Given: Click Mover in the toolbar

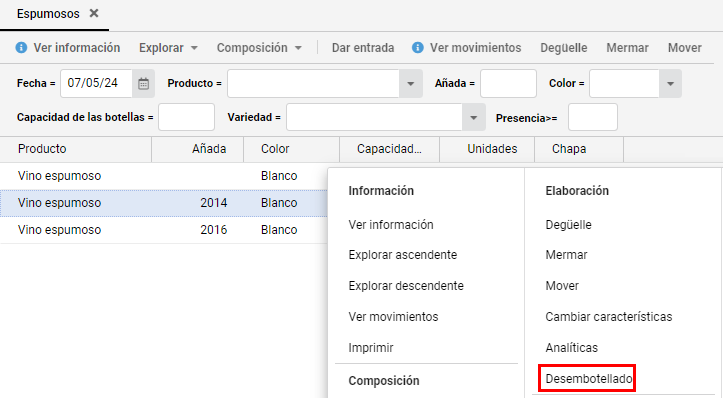Looking at the screenshot, I should click(685, 48).
